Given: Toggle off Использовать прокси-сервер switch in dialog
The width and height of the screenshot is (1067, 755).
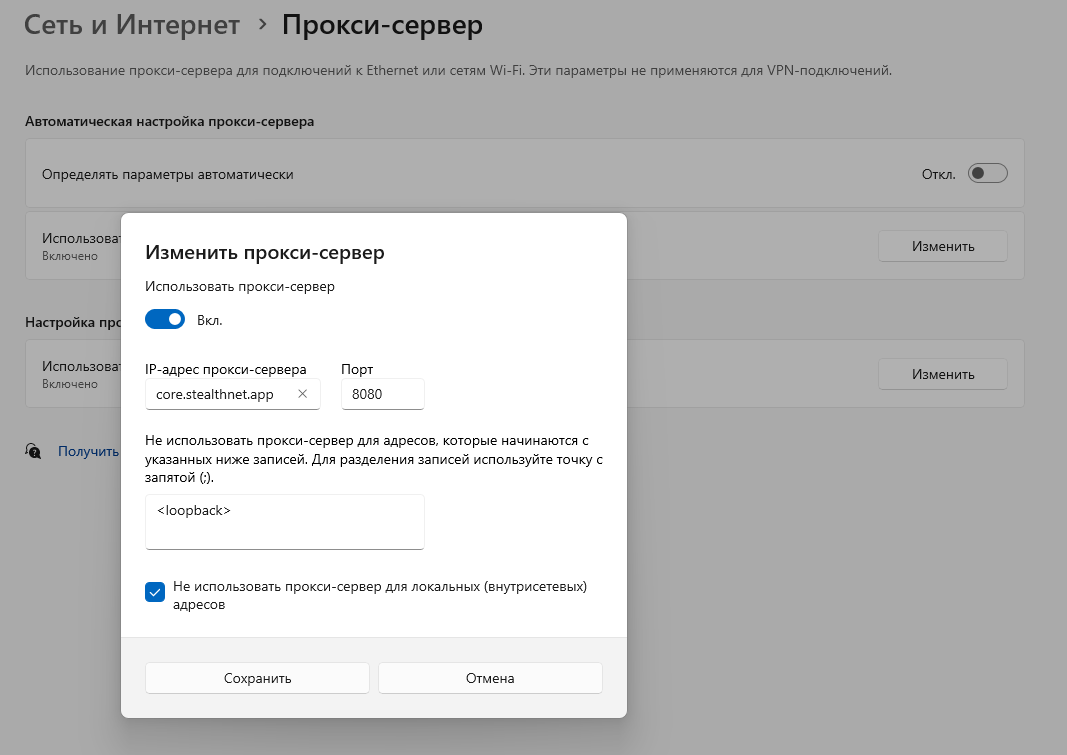Looking at the screenshot, I should tap(165, 320).
